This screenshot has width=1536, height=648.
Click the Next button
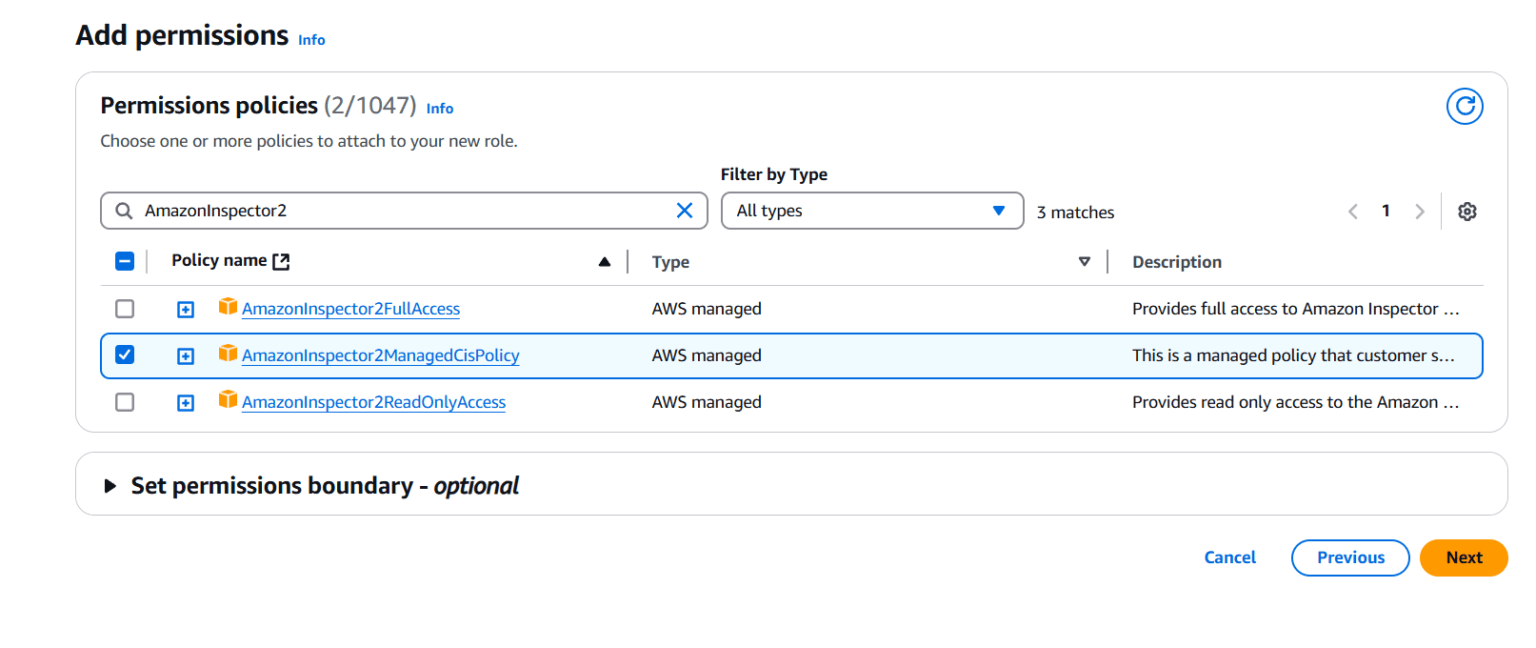point(1464,558)
